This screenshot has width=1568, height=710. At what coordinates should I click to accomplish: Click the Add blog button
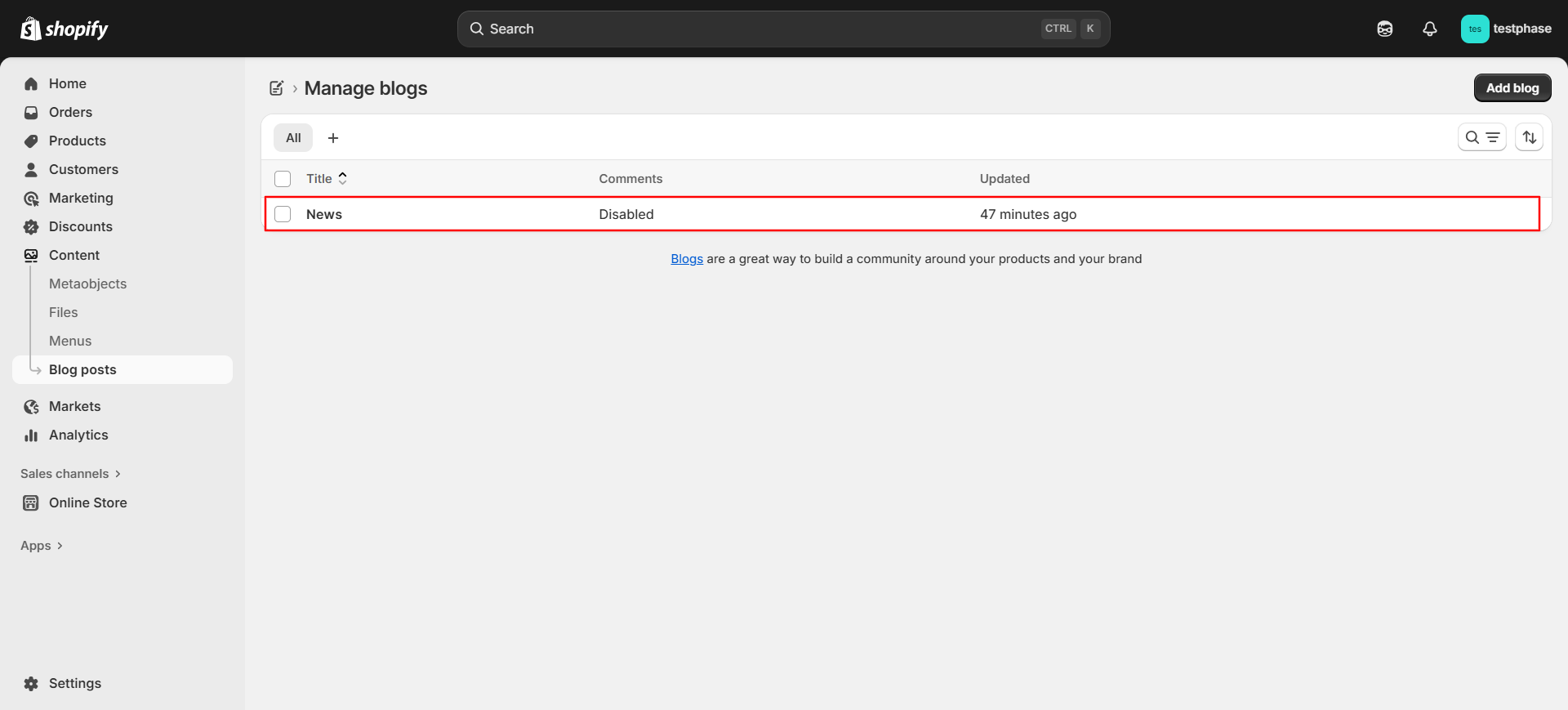[1512, 88]
